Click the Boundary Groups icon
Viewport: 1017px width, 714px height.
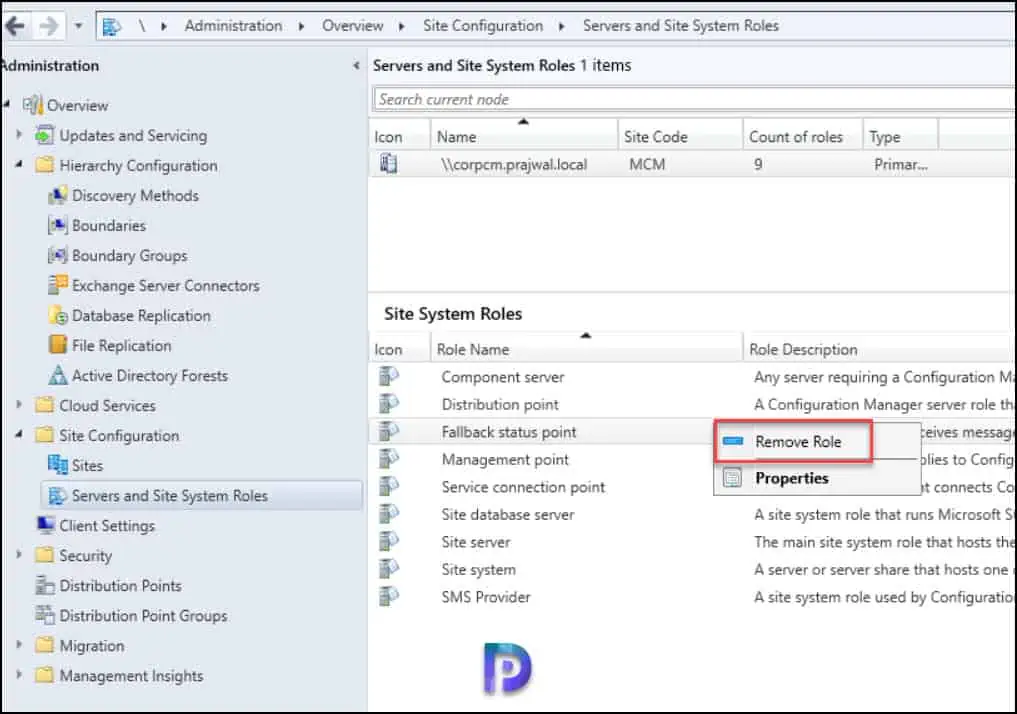58,255
